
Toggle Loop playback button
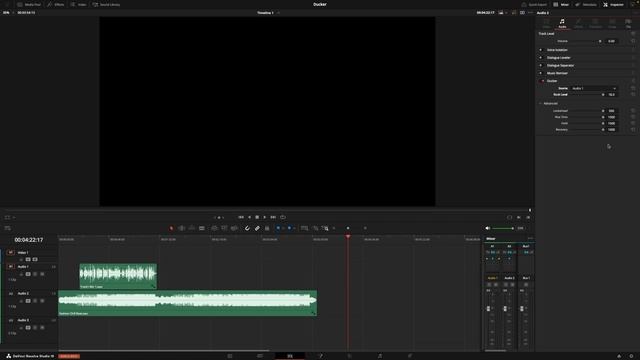(283, 218)
